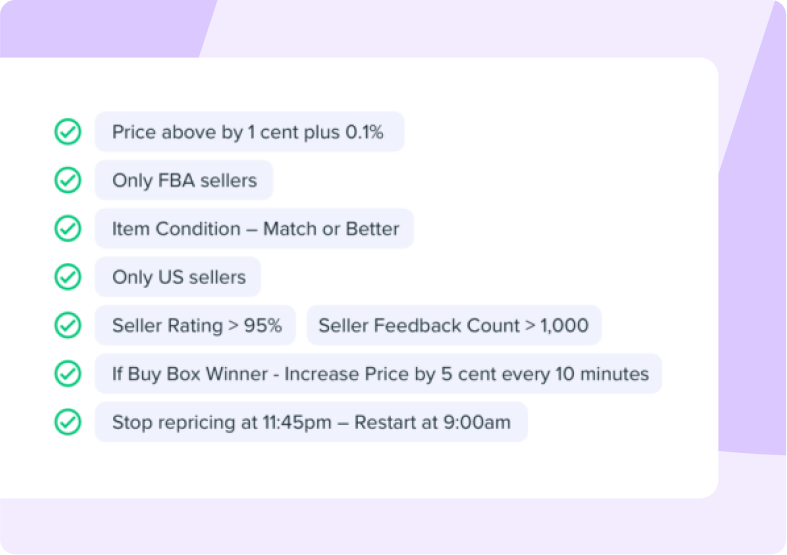Click the 1,000 value in Feedback Count pill
This screenshot has height=555, width=787.
564,326
